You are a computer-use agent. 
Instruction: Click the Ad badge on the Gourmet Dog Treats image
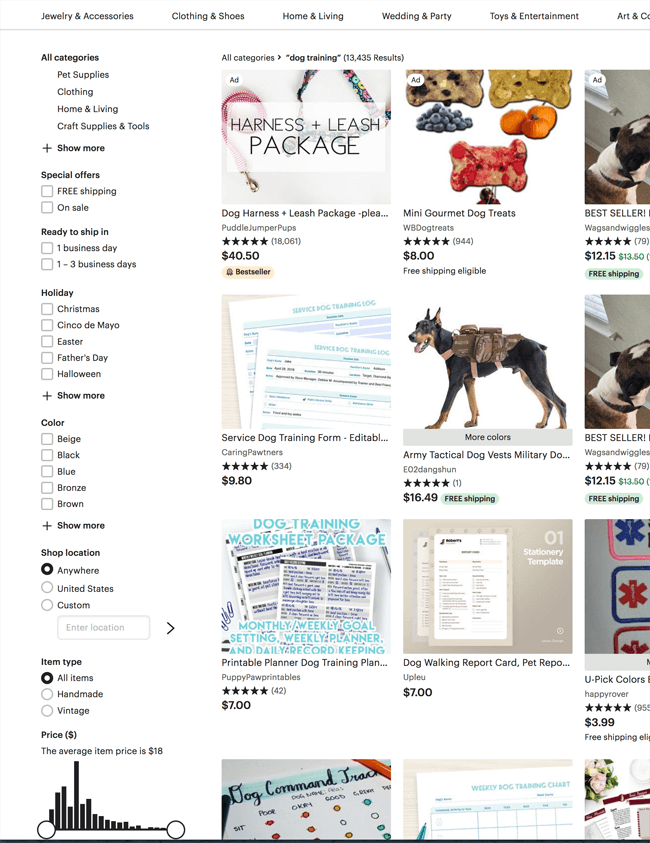pyautogui.click(x=416, y=80)
